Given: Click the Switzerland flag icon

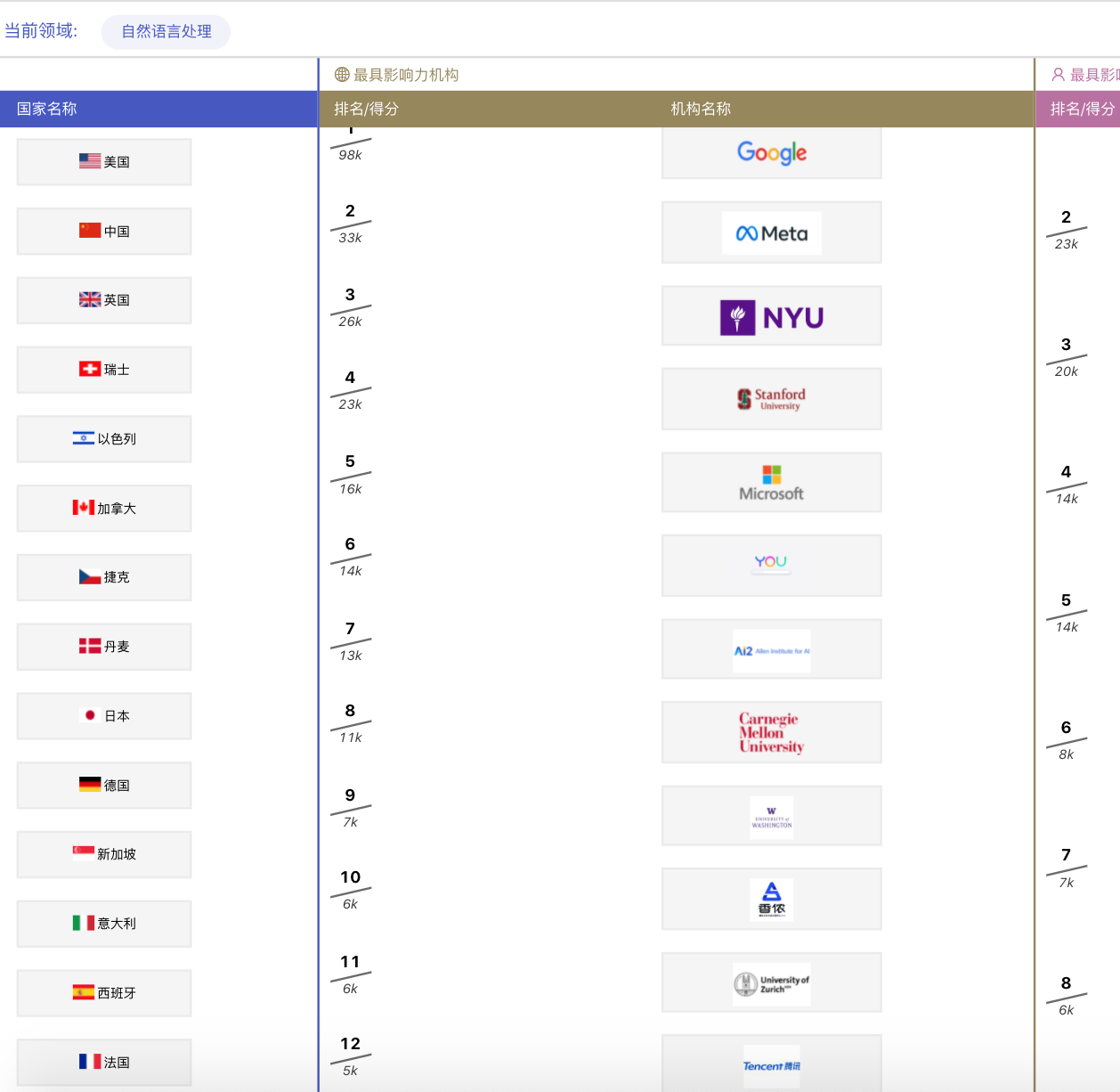Looking at the screenshot, I should 90,369.
